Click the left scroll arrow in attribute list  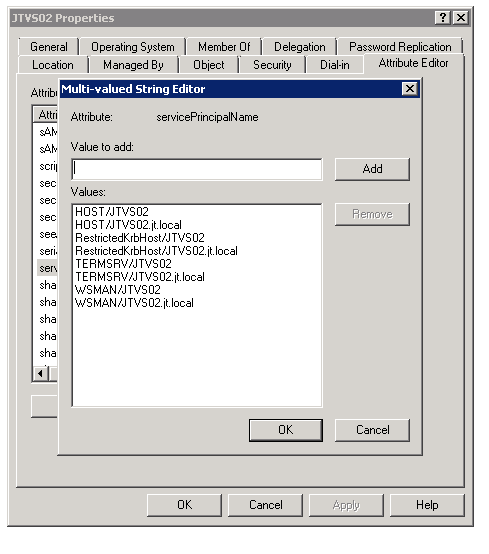pyautogui.click(x=41, y=373)
